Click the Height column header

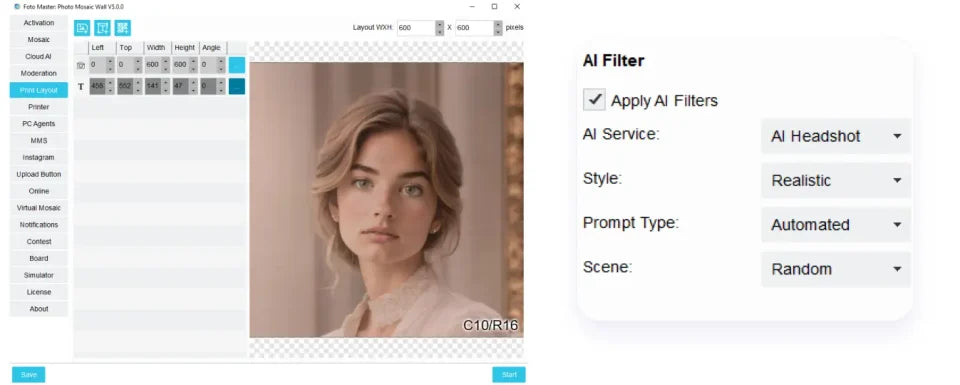tap(185, 47)
